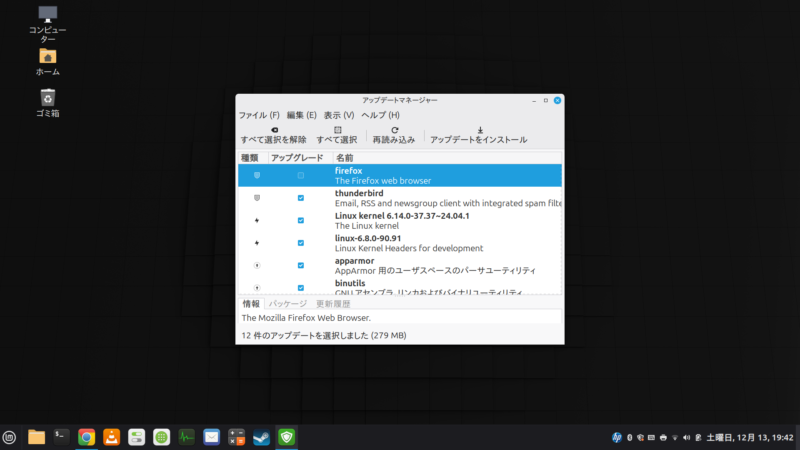Open VLC media player from the taskbar
This screenshot has height=450, width=800.
coord(113,436)
